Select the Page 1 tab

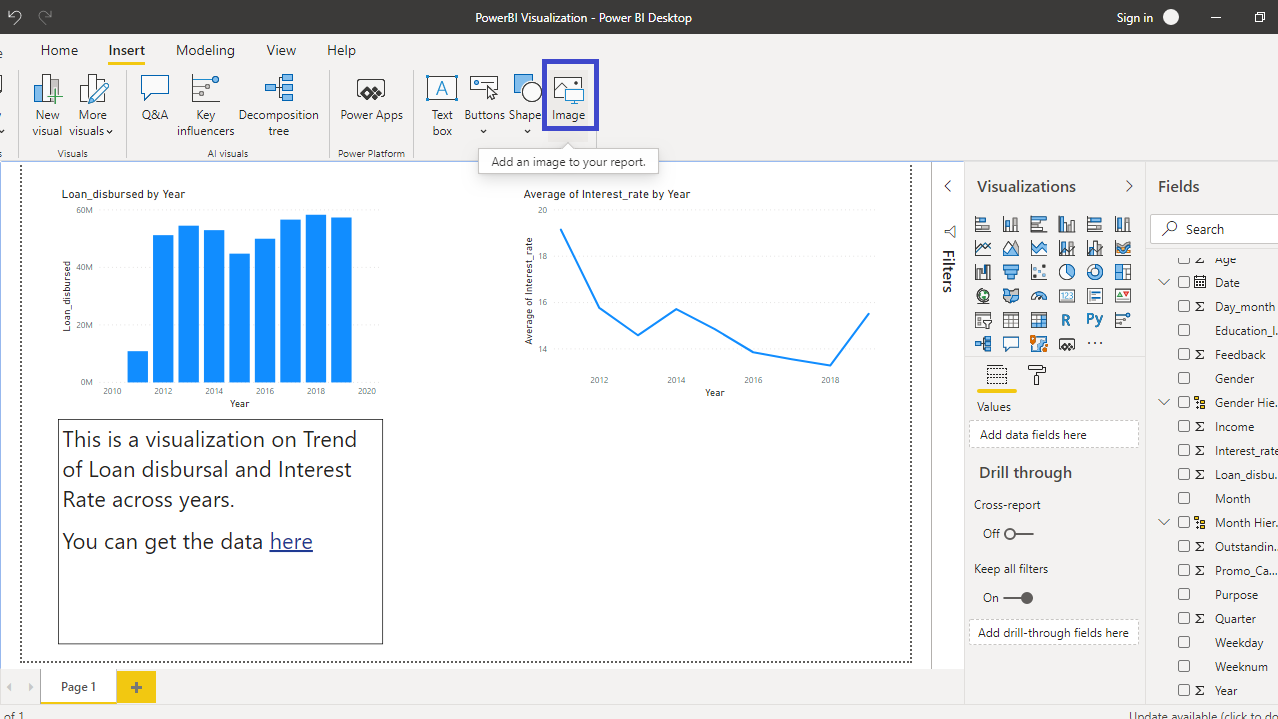point(79,687)
